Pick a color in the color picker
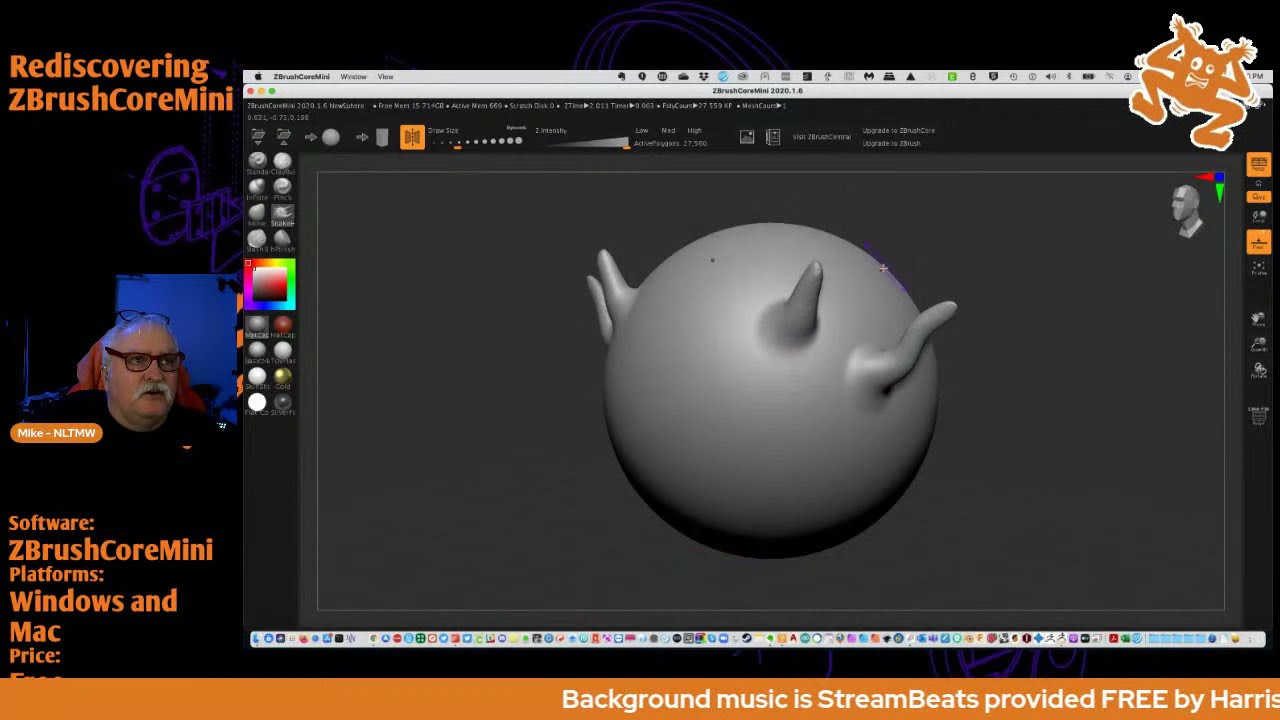This screenshot has width=1280, height=720. tap(270, 284)
